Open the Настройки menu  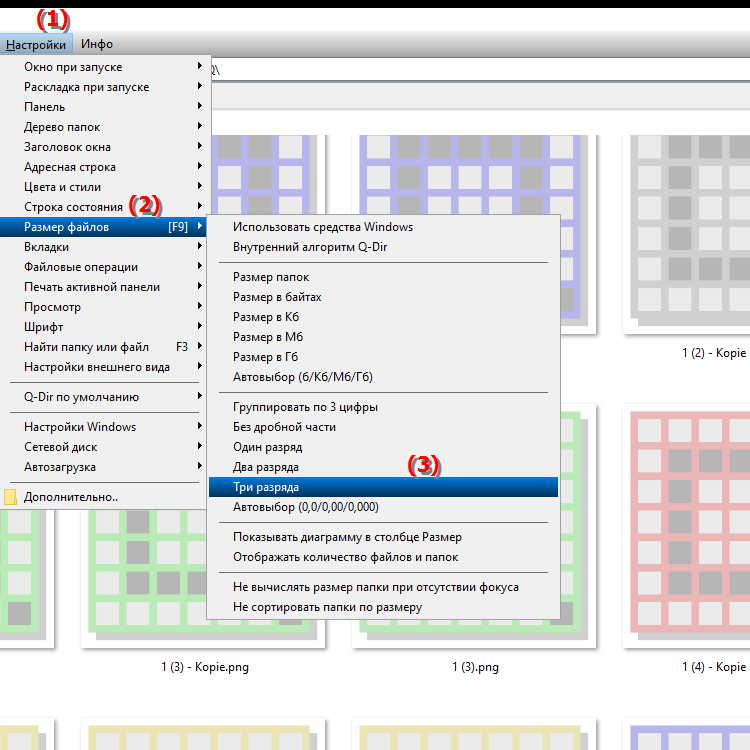tap(36, 44)
